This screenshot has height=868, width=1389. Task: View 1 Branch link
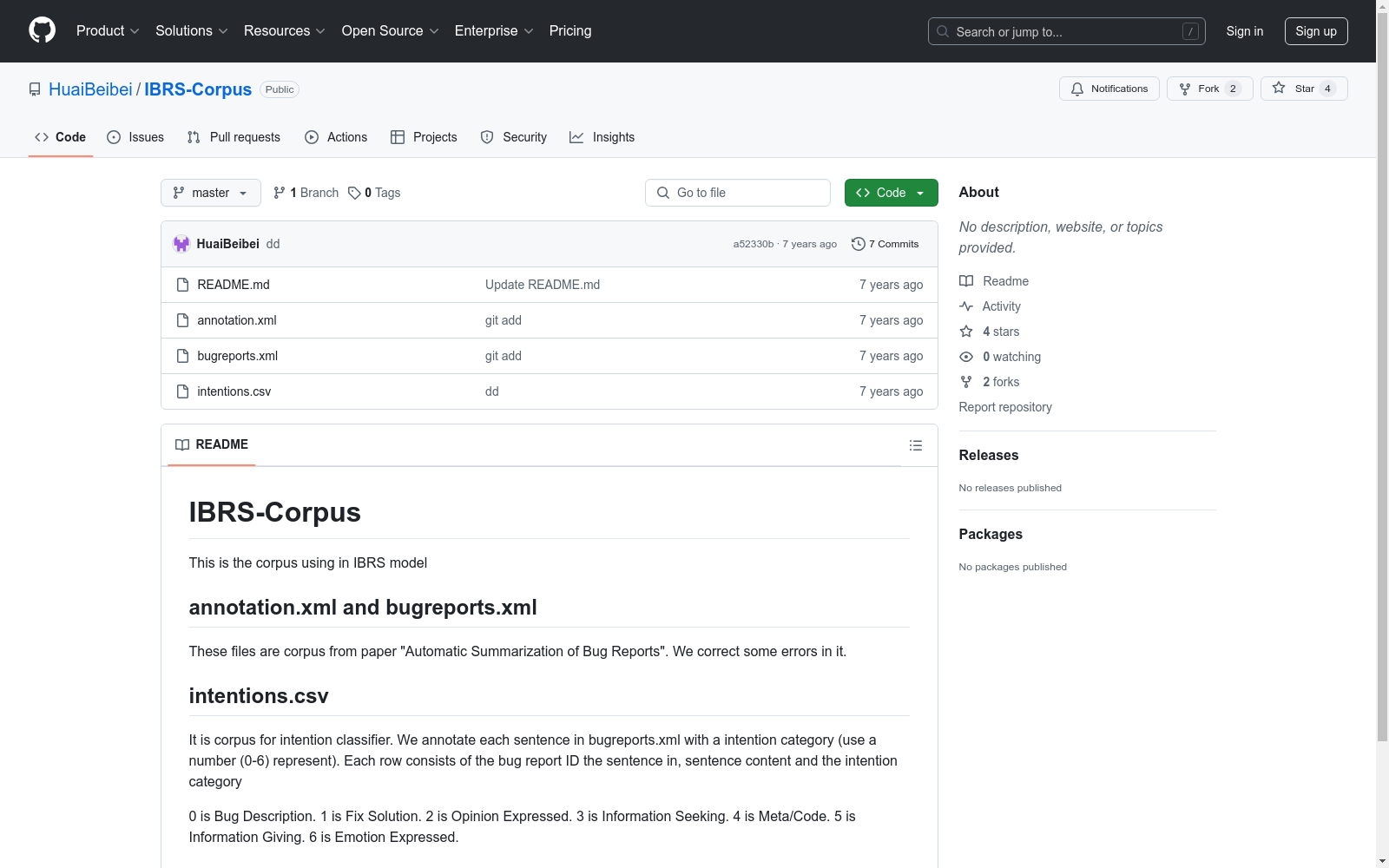click(x=306, y=193)
